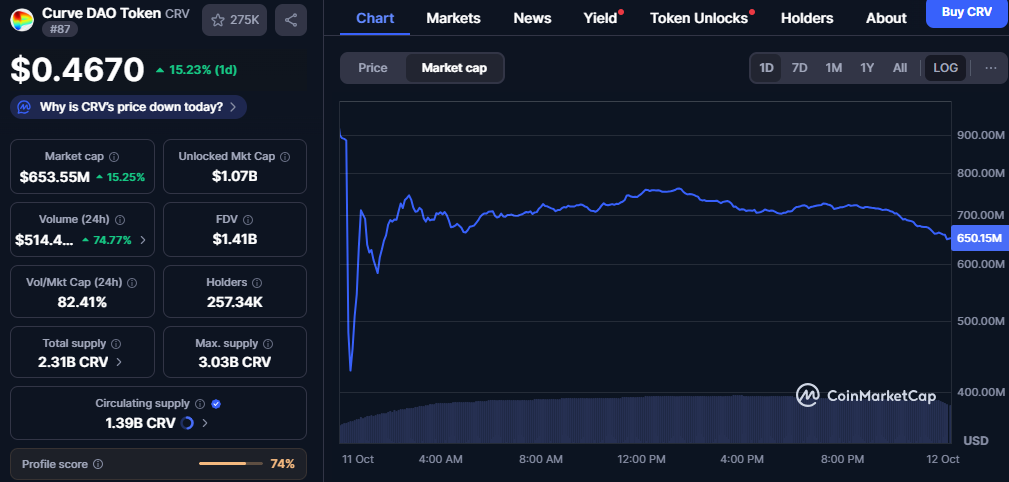Click the share icon button
The image size is (1009, 482).
pos(290,19)
